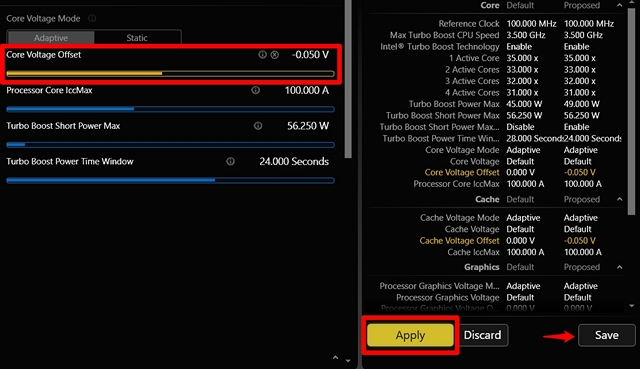The height and width of the screenshot is (369, 640).
Task: Save the current profile settings
Action: [x=607, y=335]
